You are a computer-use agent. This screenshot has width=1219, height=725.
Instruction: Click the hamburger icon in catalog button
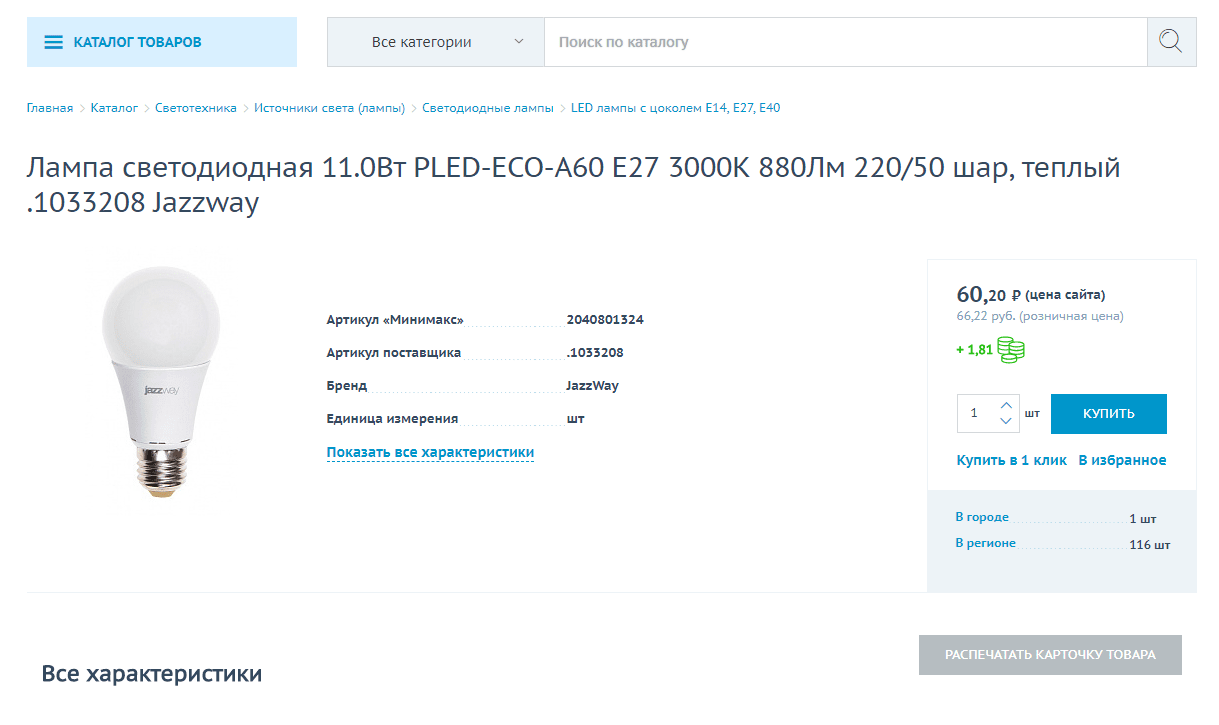(53, 43)
